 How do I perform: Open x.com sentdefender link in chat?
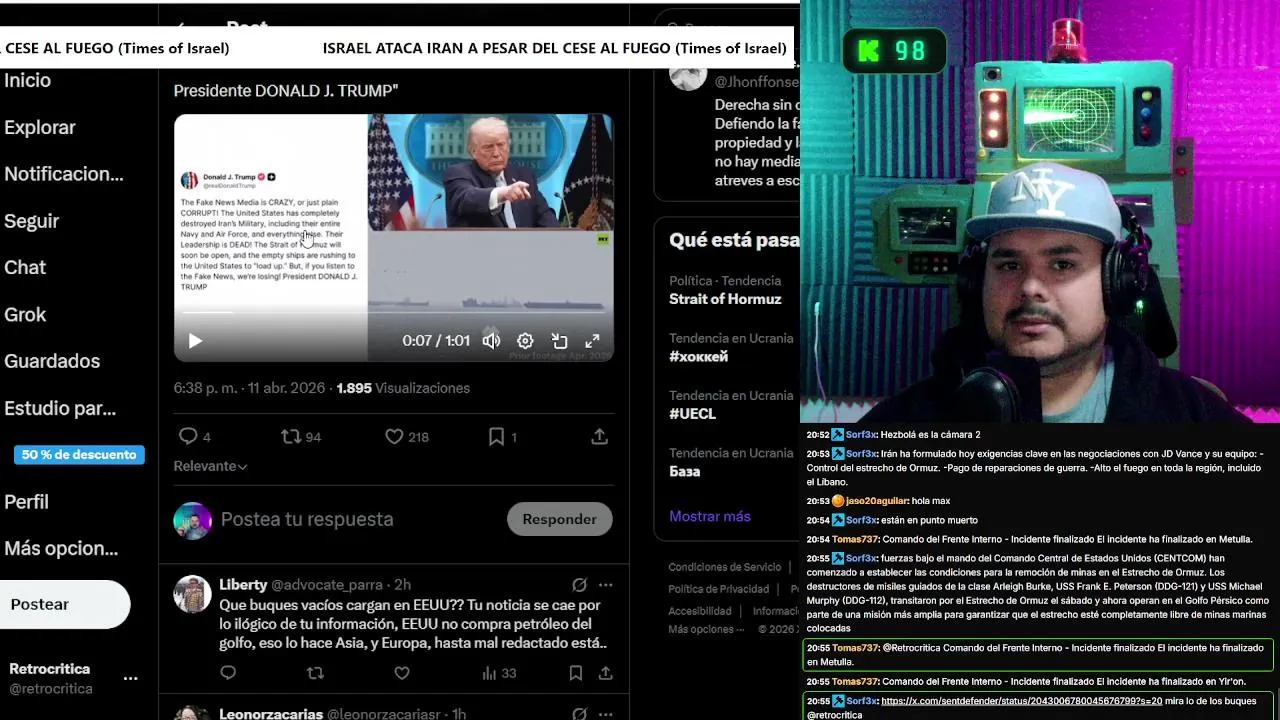pyautogui.click(x=1022, y=701)
